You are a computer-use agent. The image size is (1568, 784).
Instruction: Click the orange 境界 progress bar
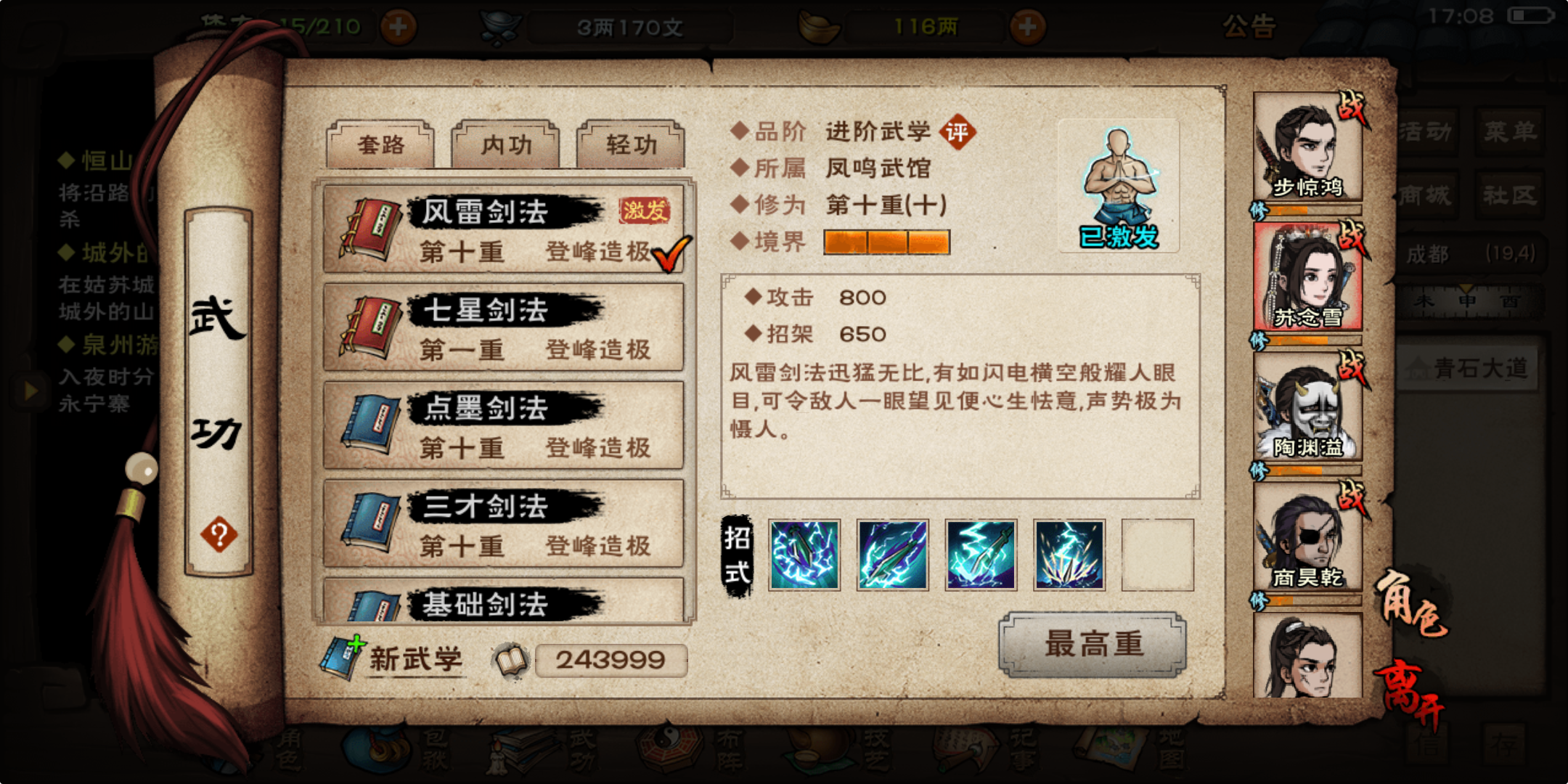(x=886, y=242)
